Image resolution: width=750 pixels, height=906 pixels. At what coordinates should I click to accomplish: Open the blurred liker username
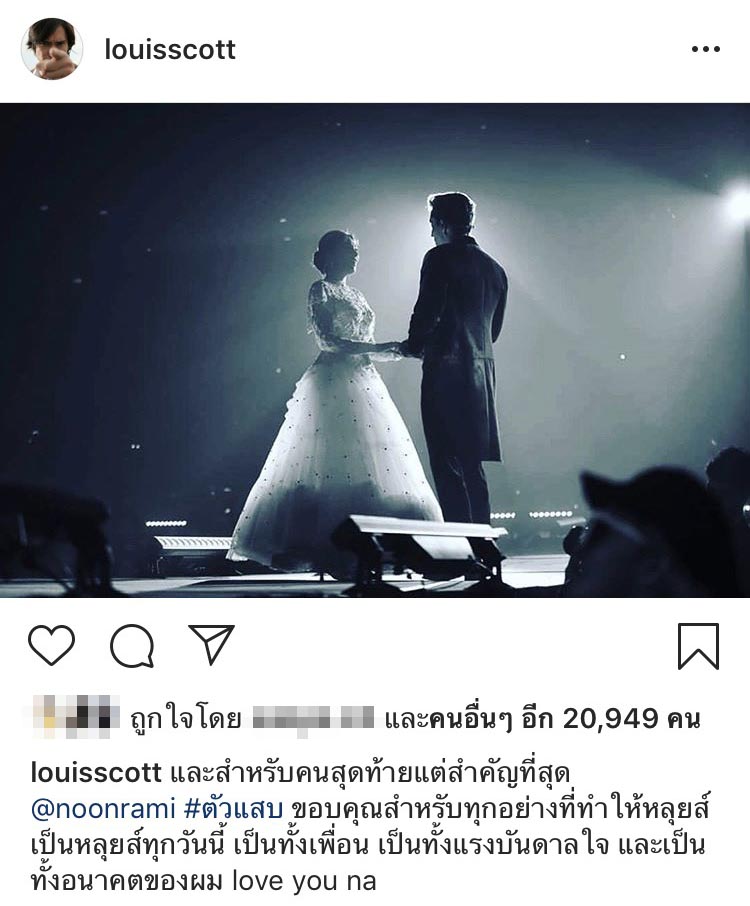(314, 719)
